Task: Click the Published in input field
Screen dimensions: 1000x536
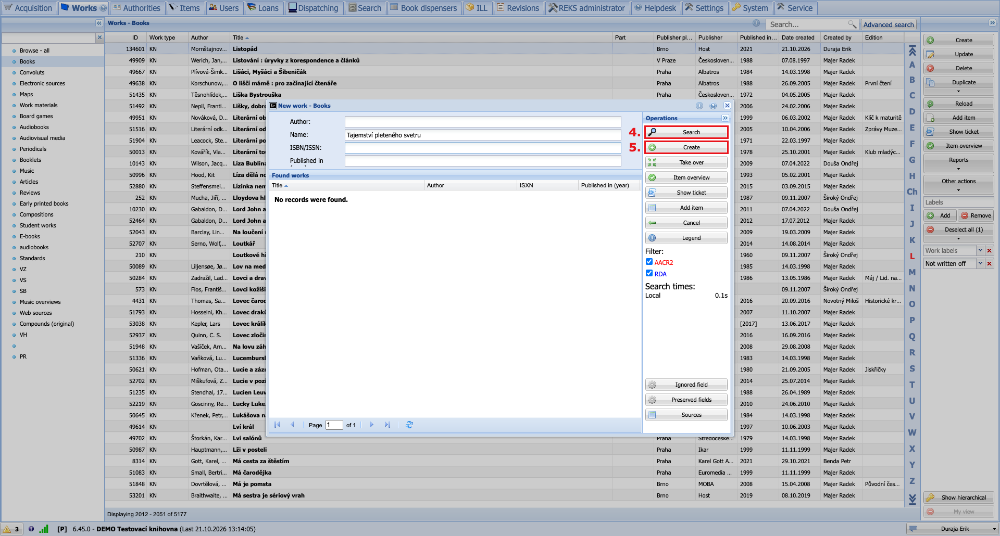Action: click(x=483, y=161)
